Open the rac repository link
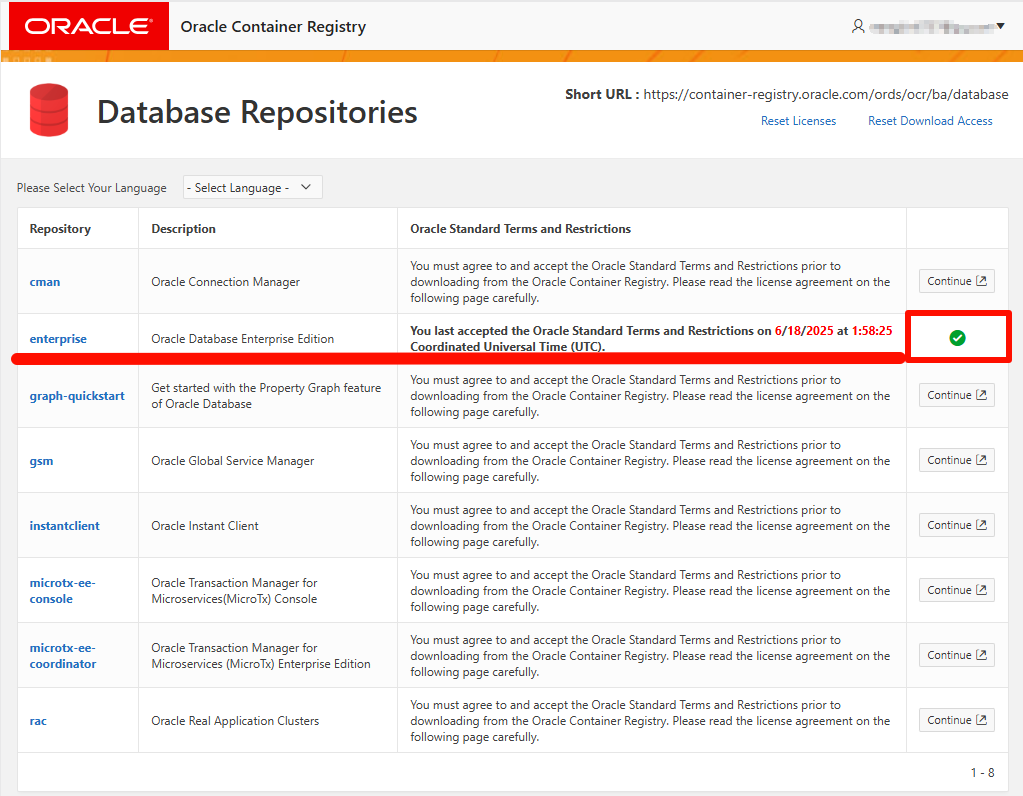The image size is (1023, 796). pos(38,721)
